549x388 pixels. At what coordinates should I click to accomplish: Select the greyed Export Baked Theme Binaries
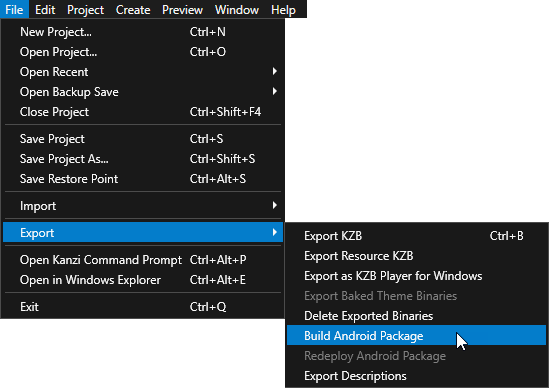coord(416,296)
